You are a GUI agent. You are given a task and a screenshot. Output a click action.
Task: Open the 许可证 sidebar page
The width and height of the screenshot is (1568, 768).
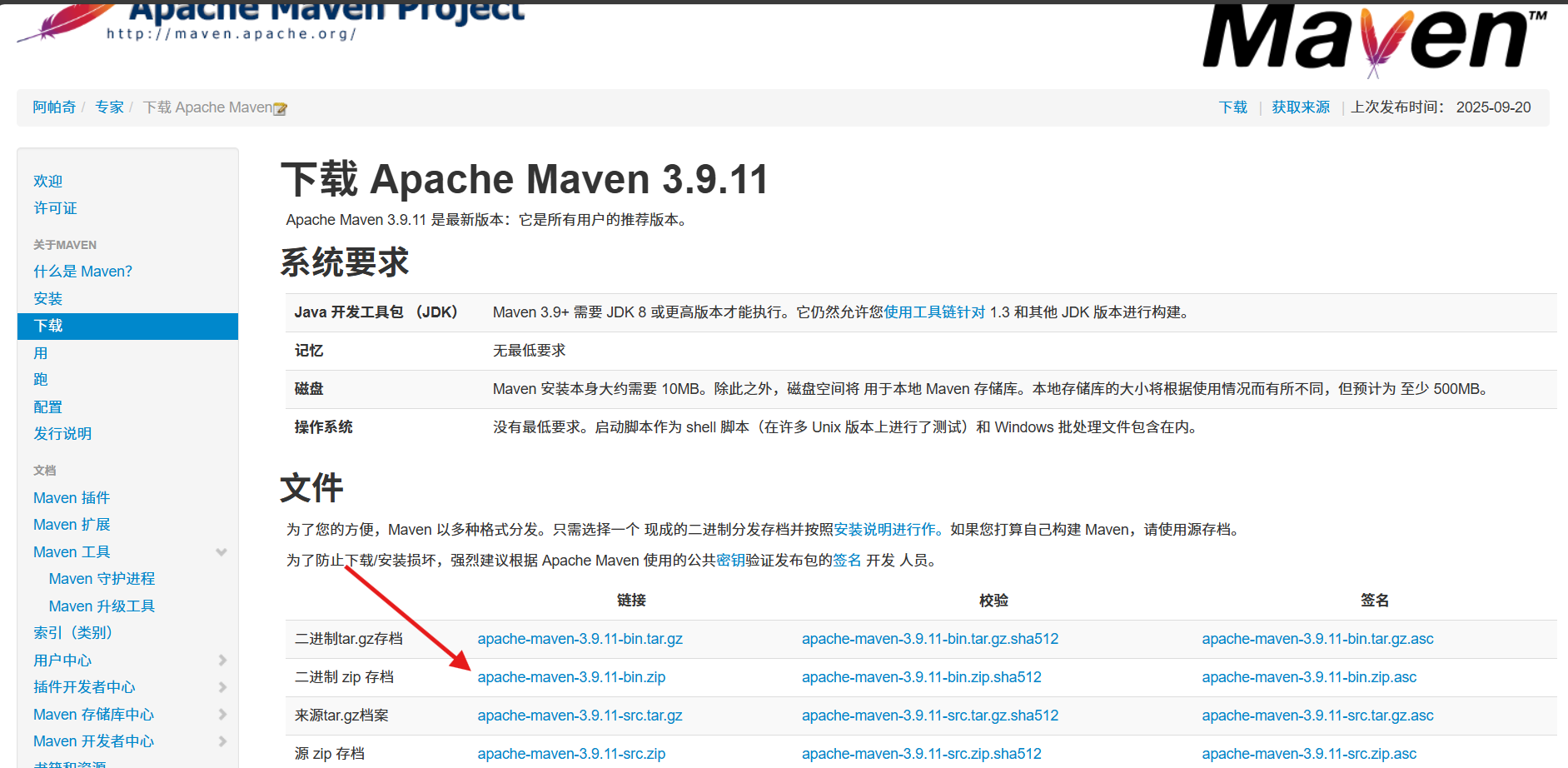55,208
